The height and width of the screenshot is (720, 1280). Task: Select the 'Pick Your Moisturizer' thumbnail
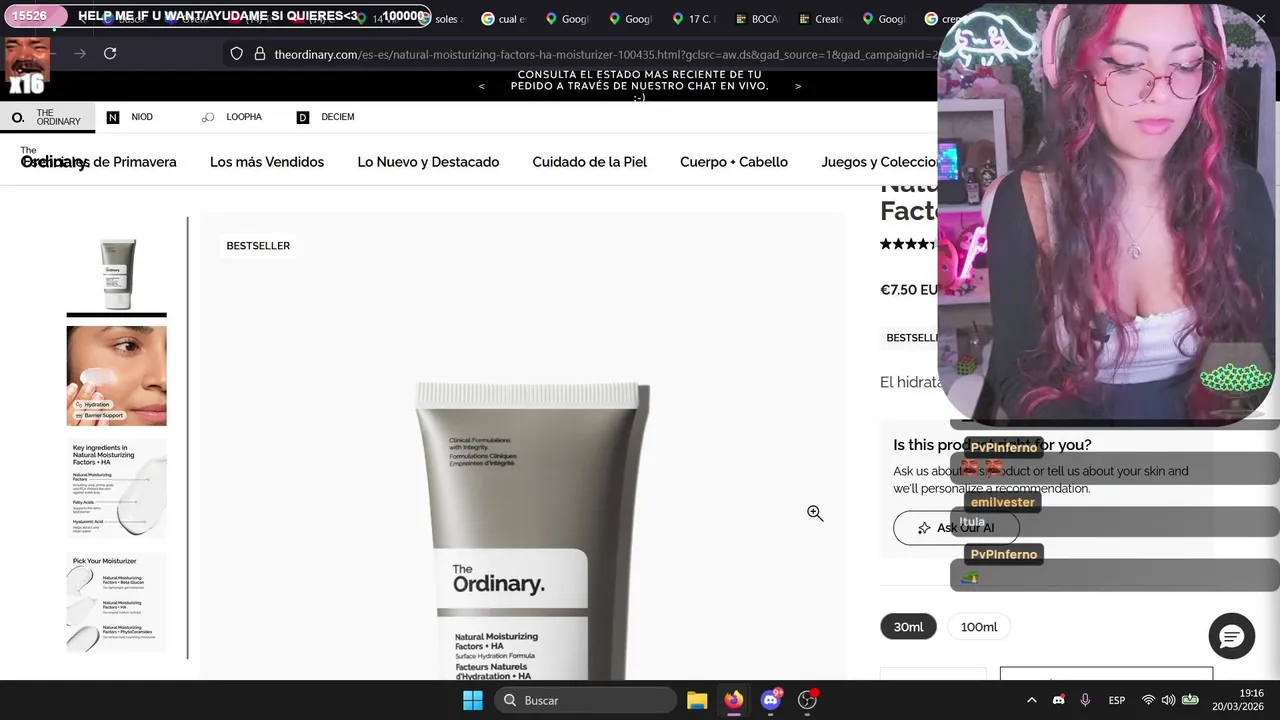[117, 602]
